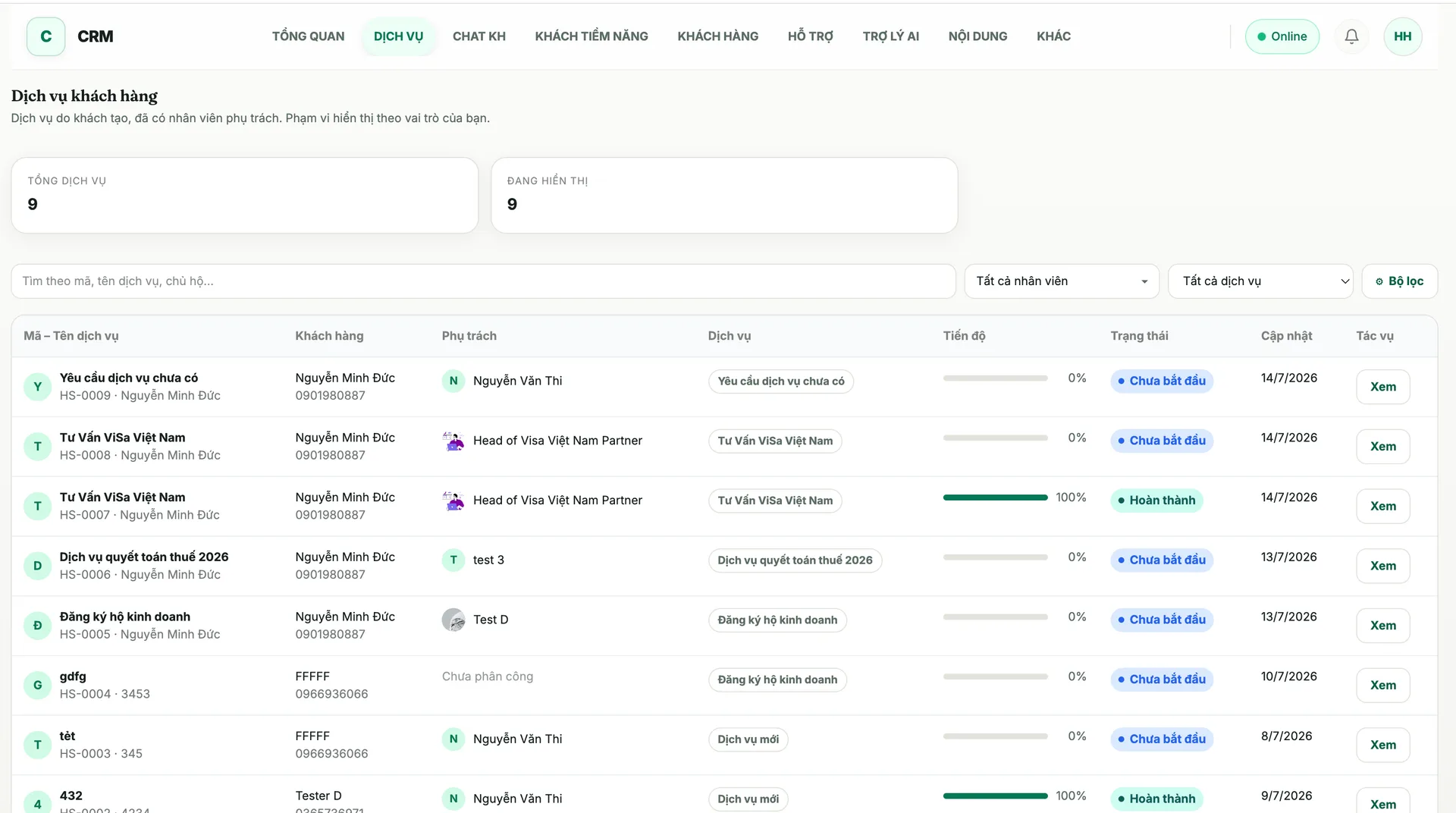Click the Y avatar for HS-0009 service
The width and height of the screenshot is (1456, 813).
[37, 387]
